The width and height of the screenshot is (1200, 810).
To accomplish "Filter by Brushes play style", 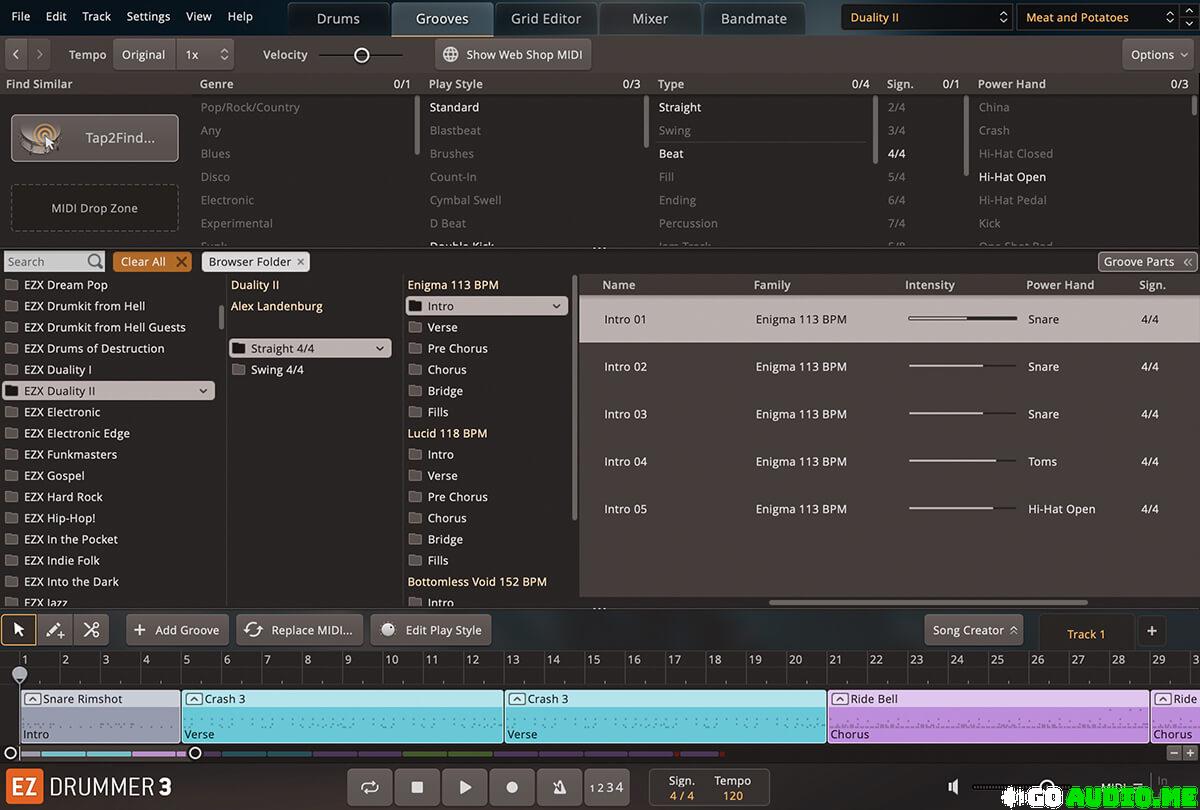I will (x=452, y=154).
